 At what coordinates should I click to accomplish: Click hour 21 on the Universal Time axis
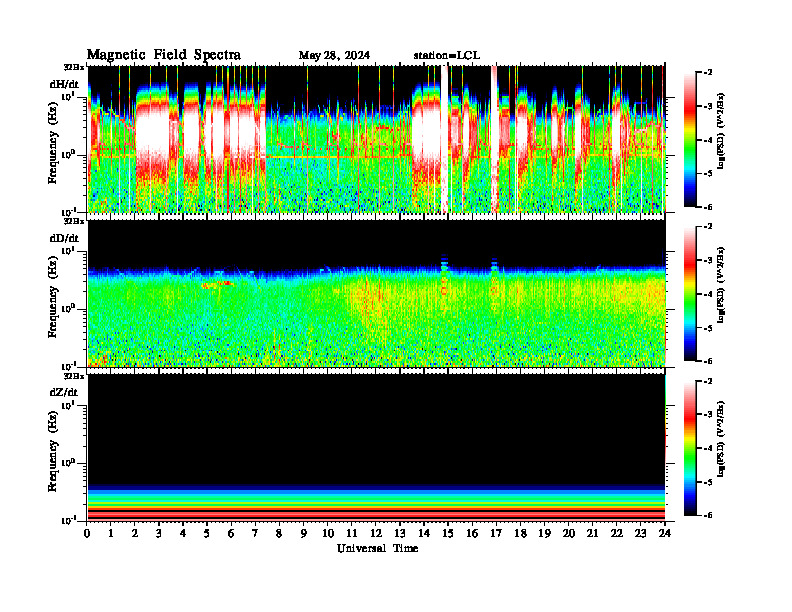(592, 533)
